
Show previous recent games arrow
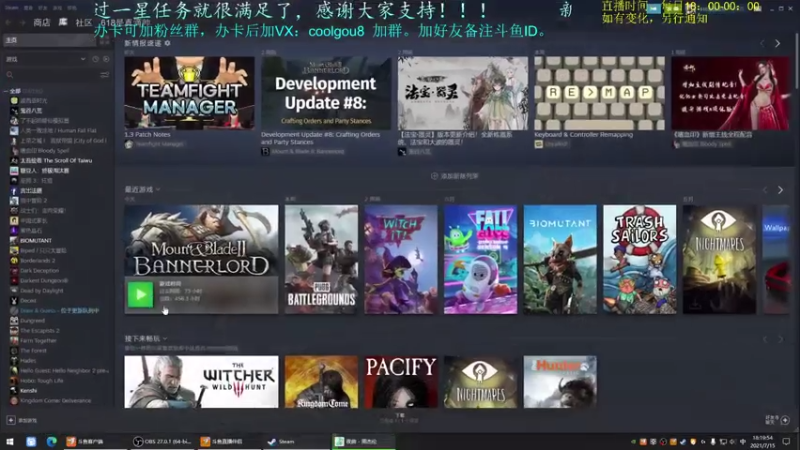[765, 190]
